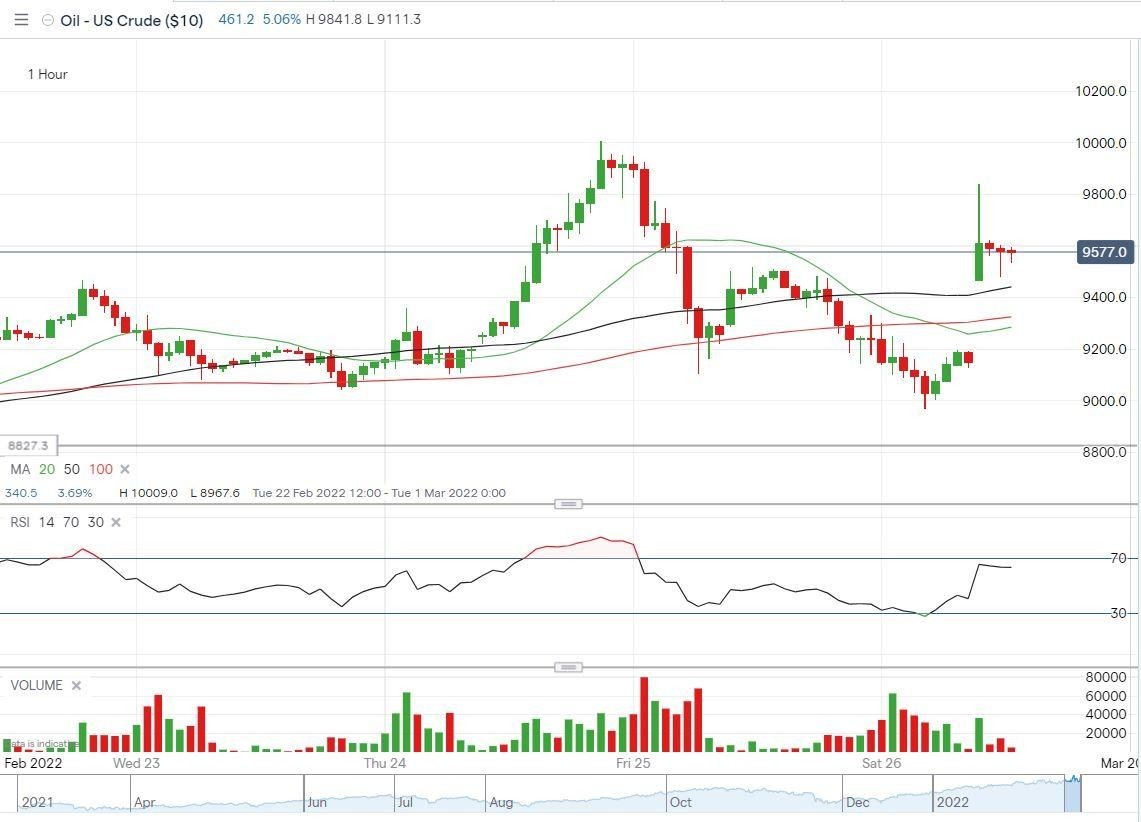
Task: Click the MA 100 period value
Action: (100, 469)
